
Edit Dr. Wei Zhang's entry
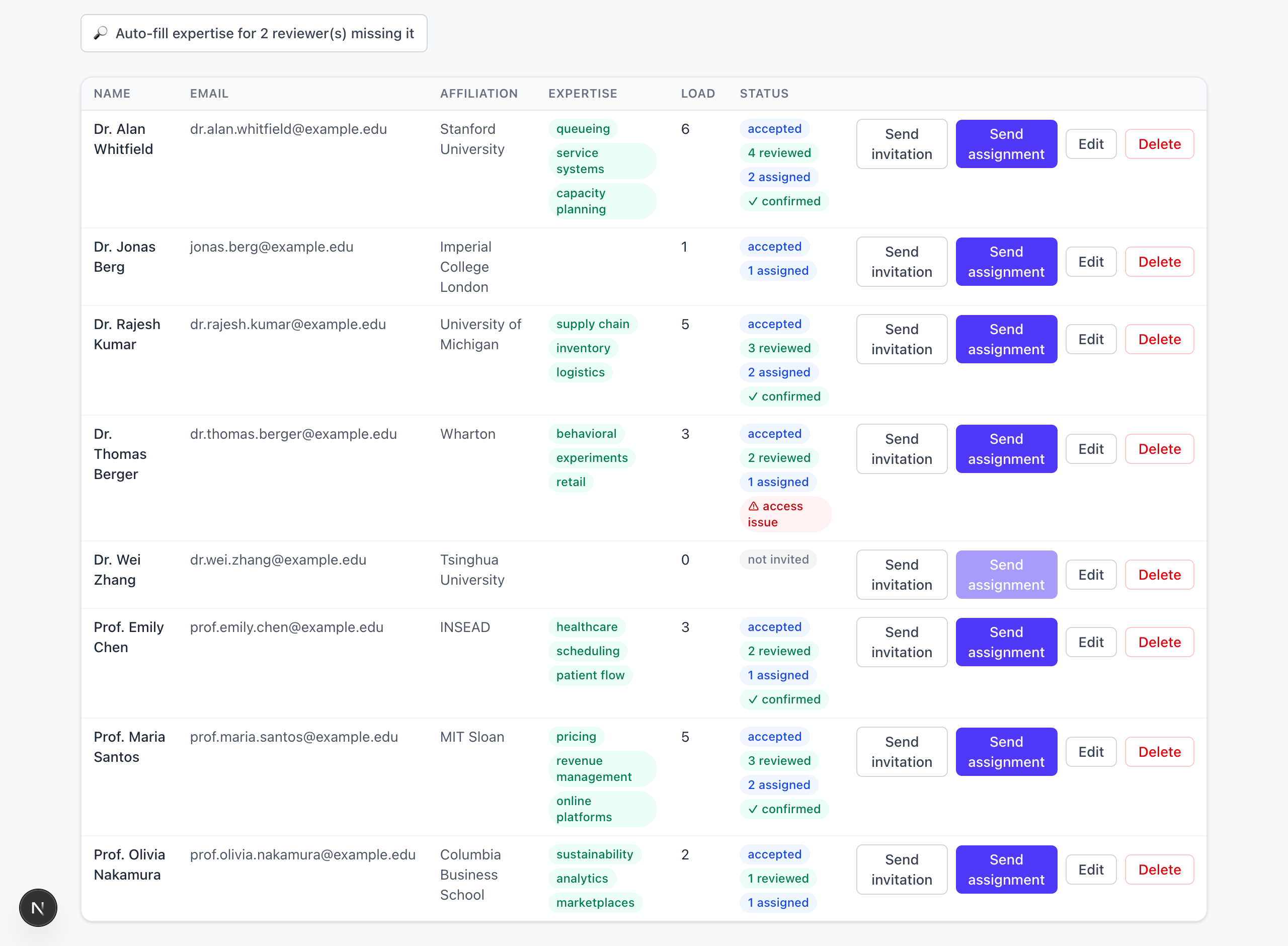1090,574
